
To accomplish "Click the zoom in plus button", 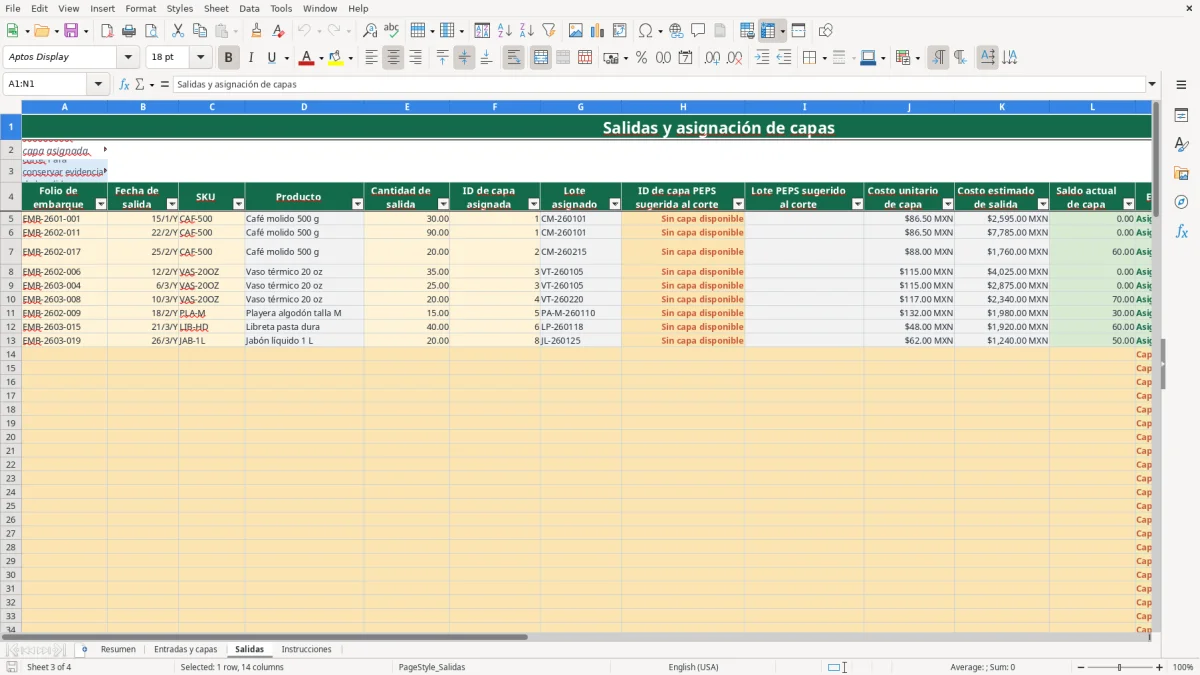I will (1159, 667).
